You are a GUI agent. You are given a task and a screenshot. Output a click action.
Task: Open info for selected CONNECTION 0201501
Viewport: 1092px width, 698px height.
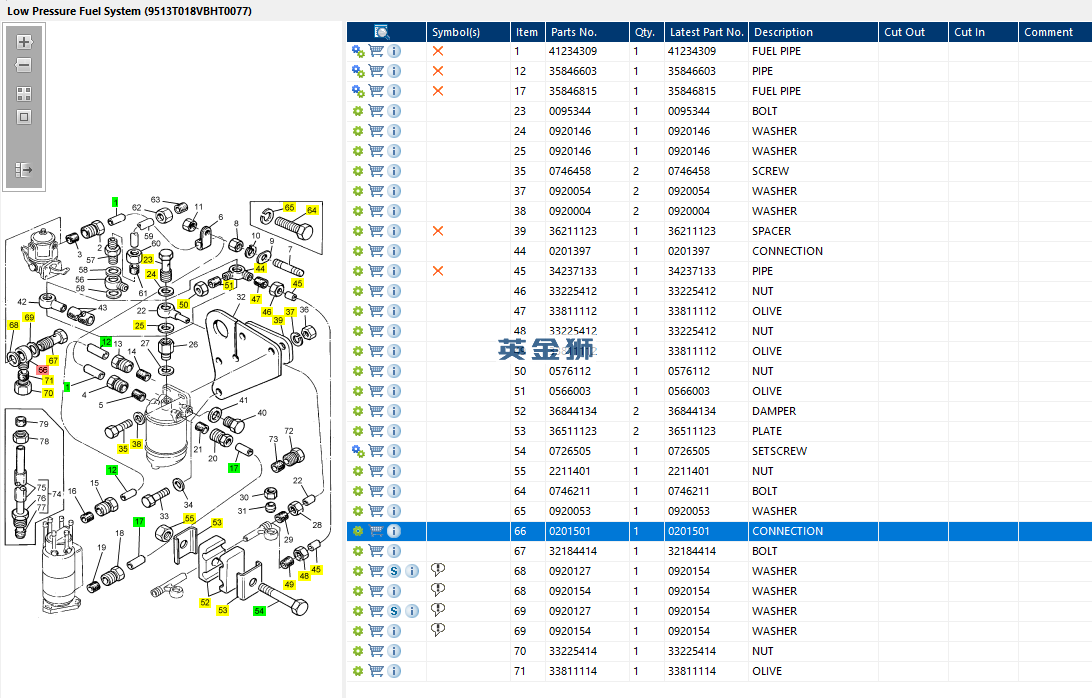point(394,531)
